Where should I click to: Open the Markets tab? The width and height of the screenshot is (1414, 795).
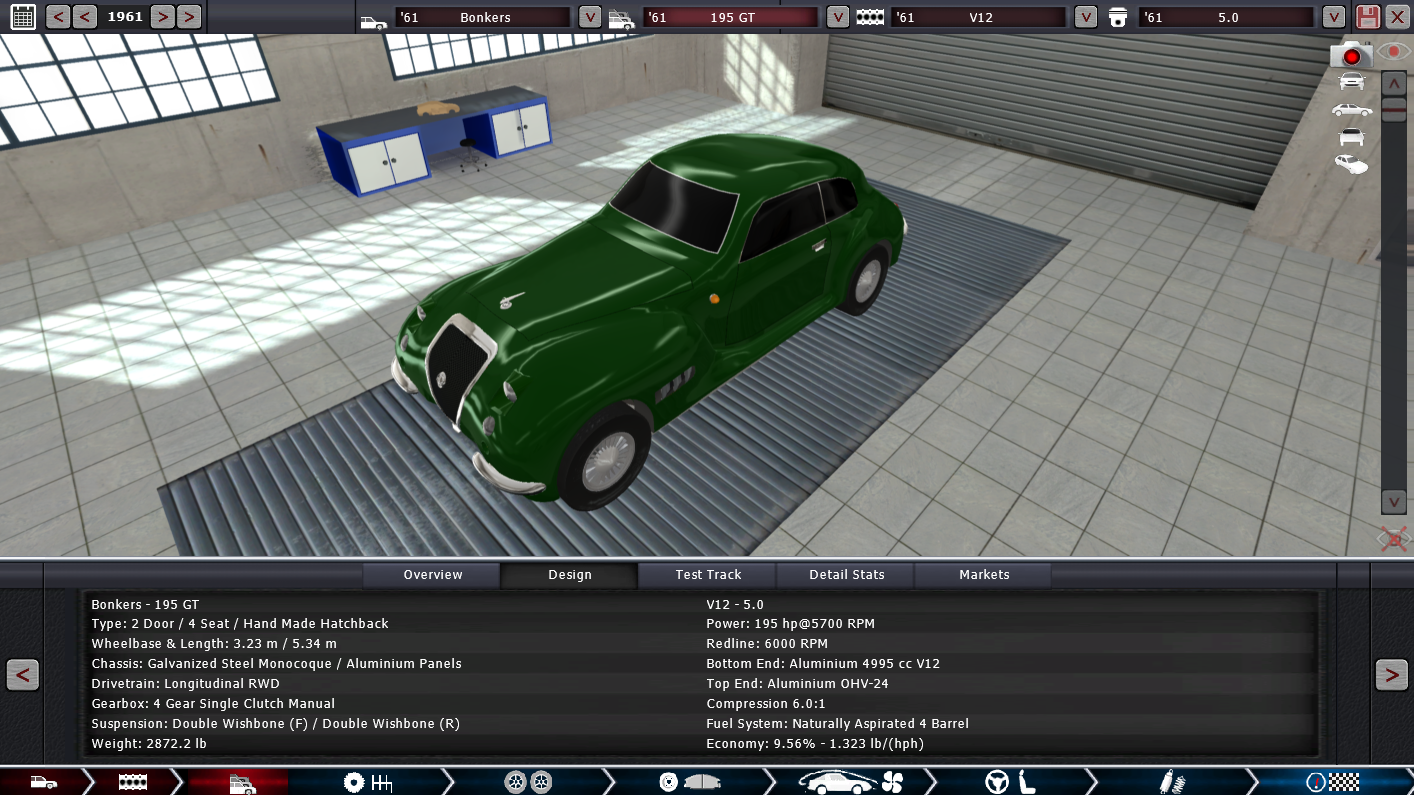(984, 575)
